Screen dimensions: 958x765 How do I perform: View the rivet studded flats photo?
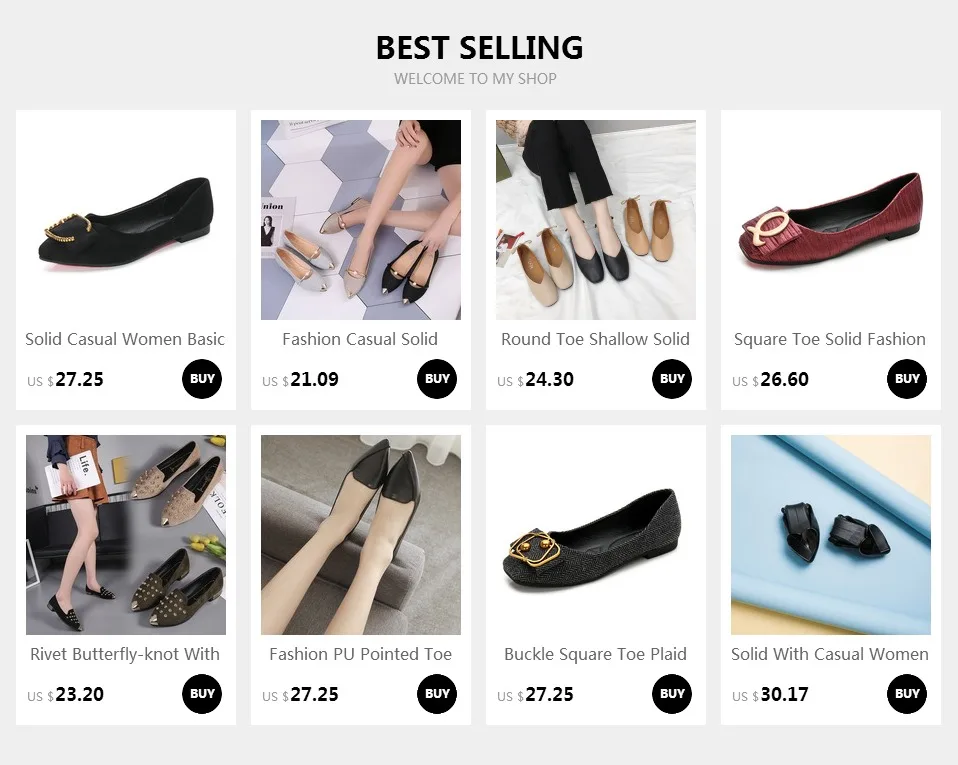tap(126, 535)
